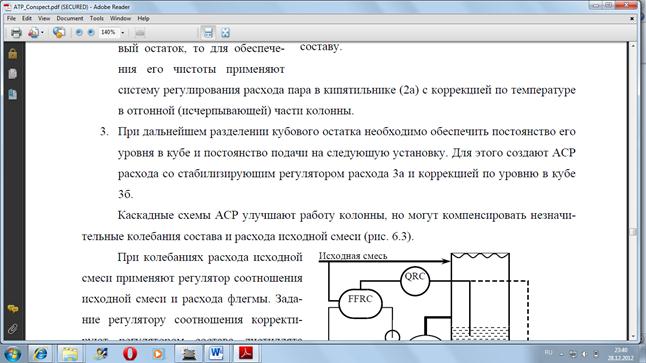The image size is (646, 363).
Task: Click the Zoom In round button
Action: (91, 33)
